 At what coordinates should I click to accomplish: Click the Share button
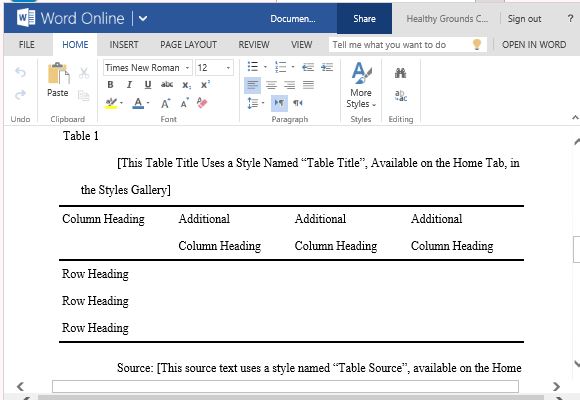click(364, 19)
